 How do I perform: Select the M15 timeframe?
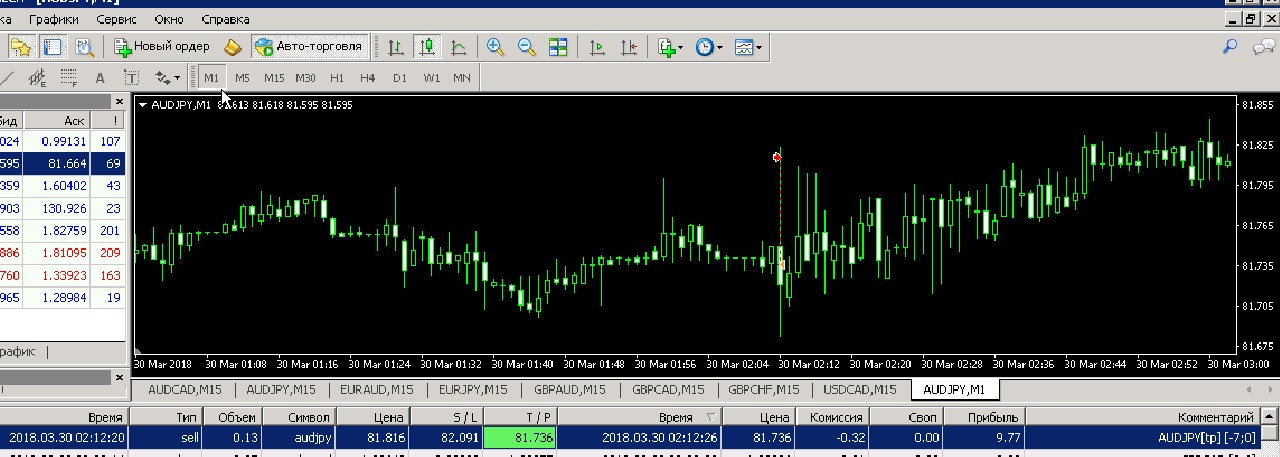(274, 77)
